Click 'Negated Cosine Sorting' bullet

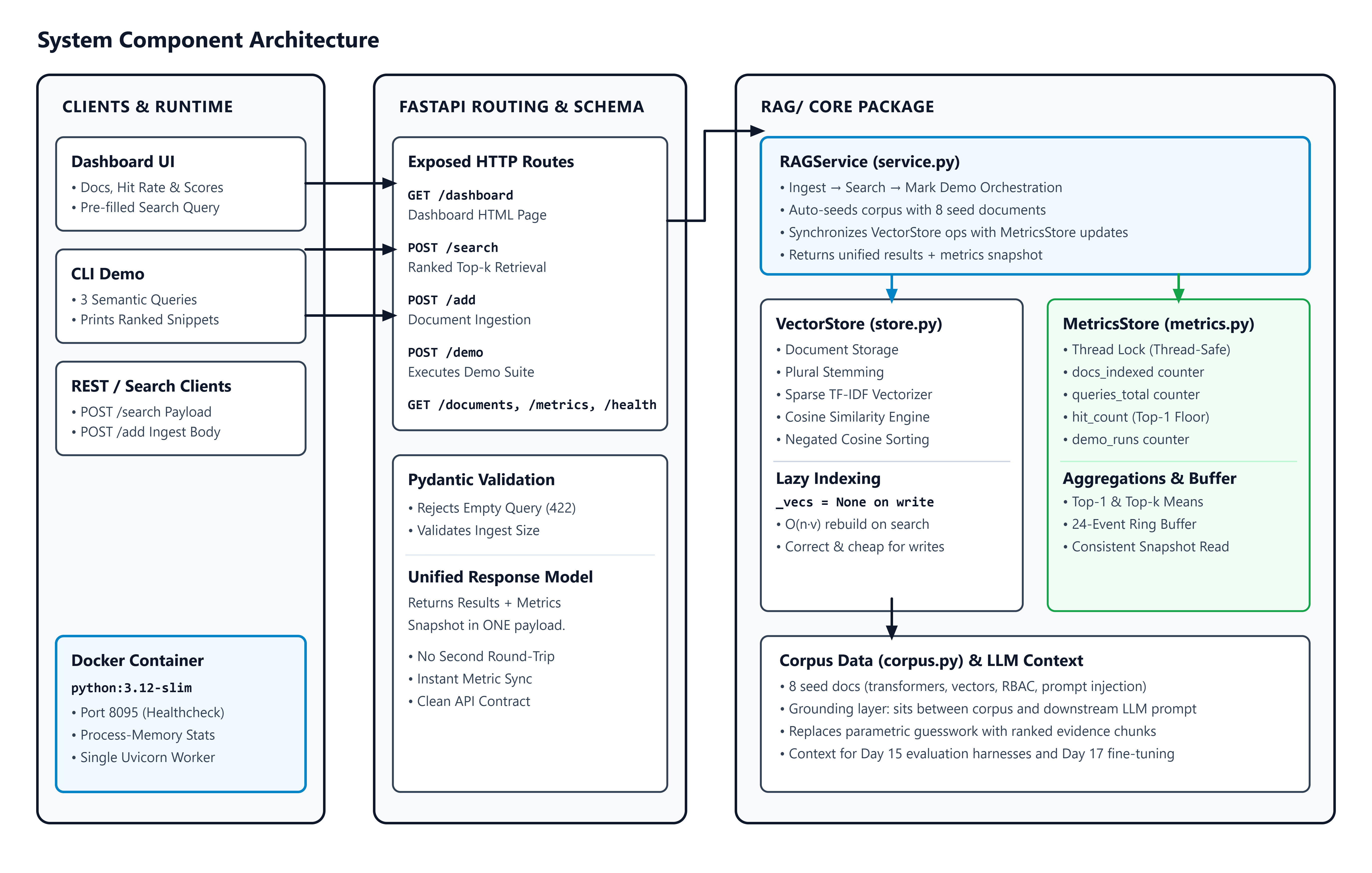coord(852,439)
